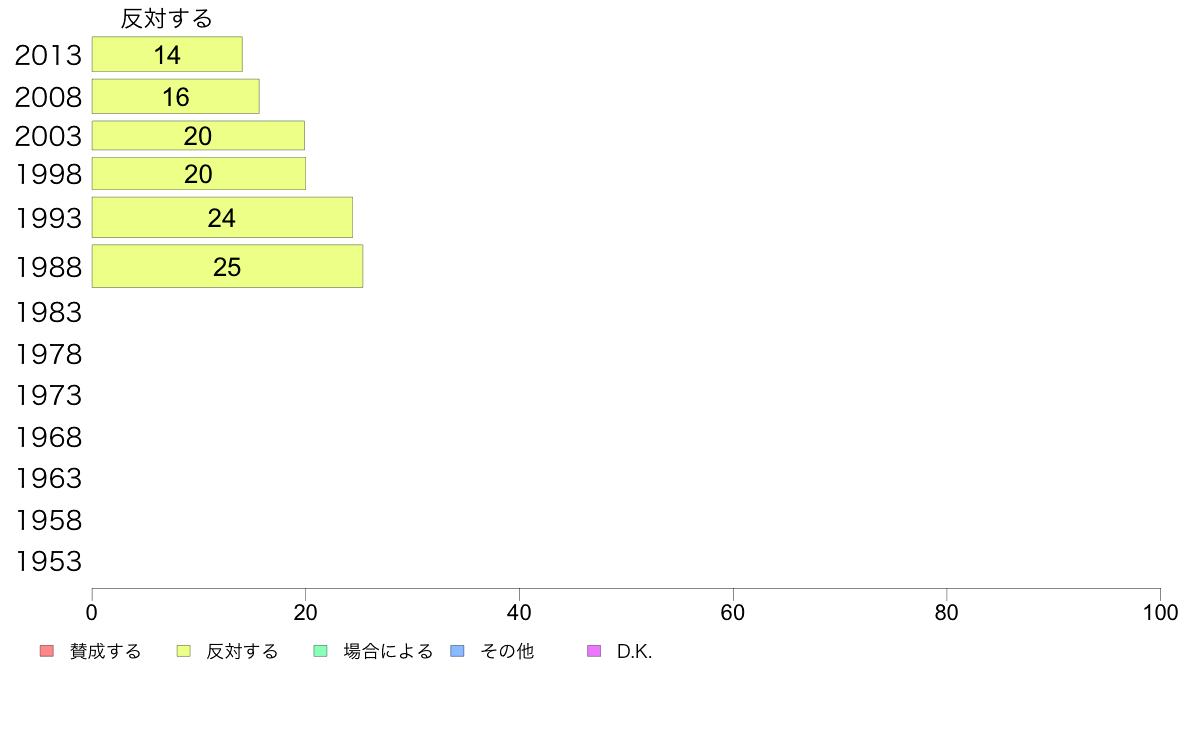1188x736 pixels.
Task: Click the yellow 反対する legend swatch
Action: pyautogui.click(x=183, y=651)
